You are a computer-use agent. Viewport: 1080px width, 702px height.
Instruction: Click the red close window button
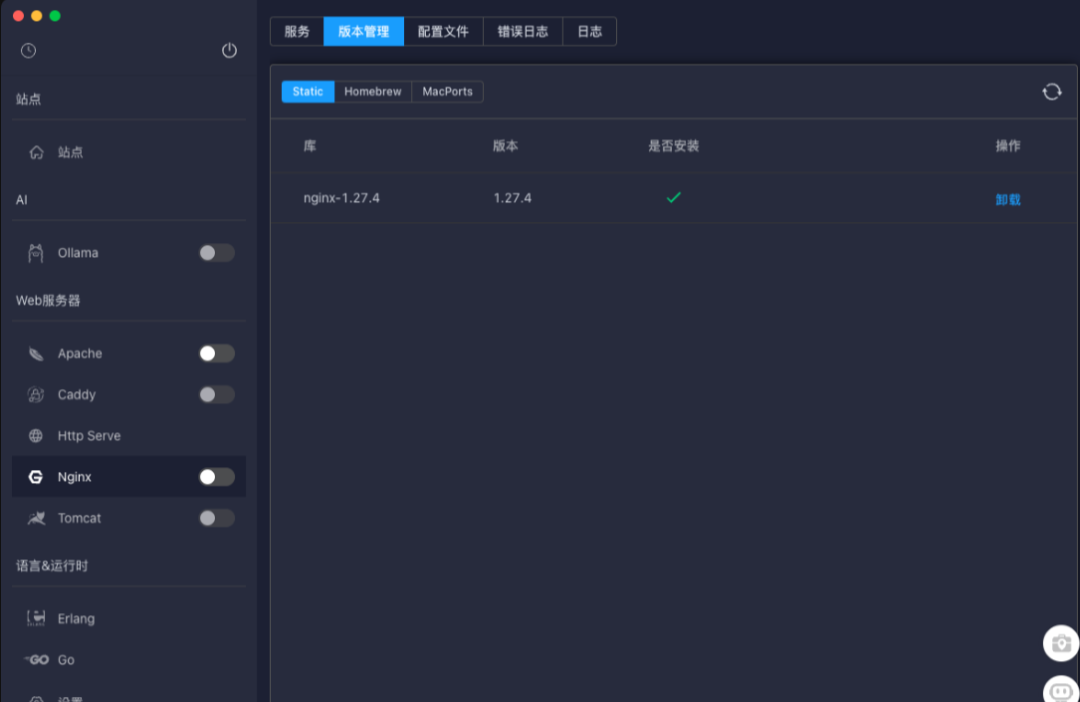(19, 16)
